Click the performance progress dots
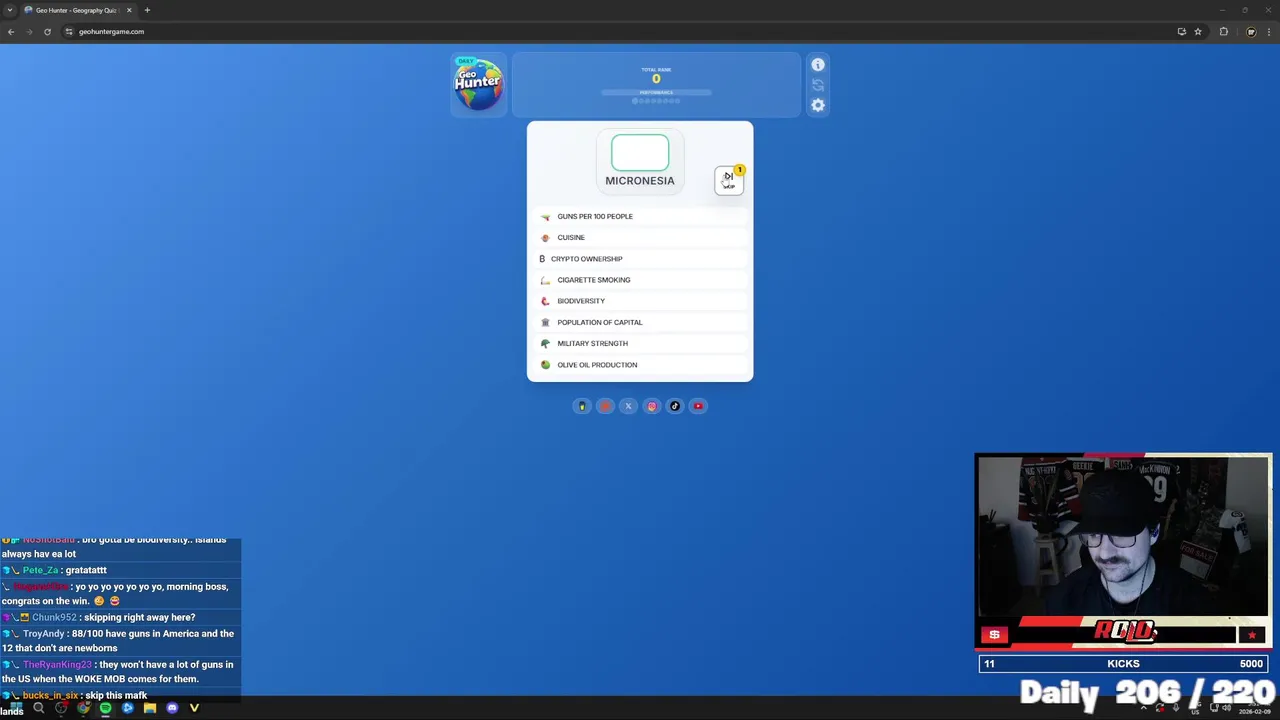Image resolution: width=1280 pixels, height=720 pixels. (x=656, y=101)
